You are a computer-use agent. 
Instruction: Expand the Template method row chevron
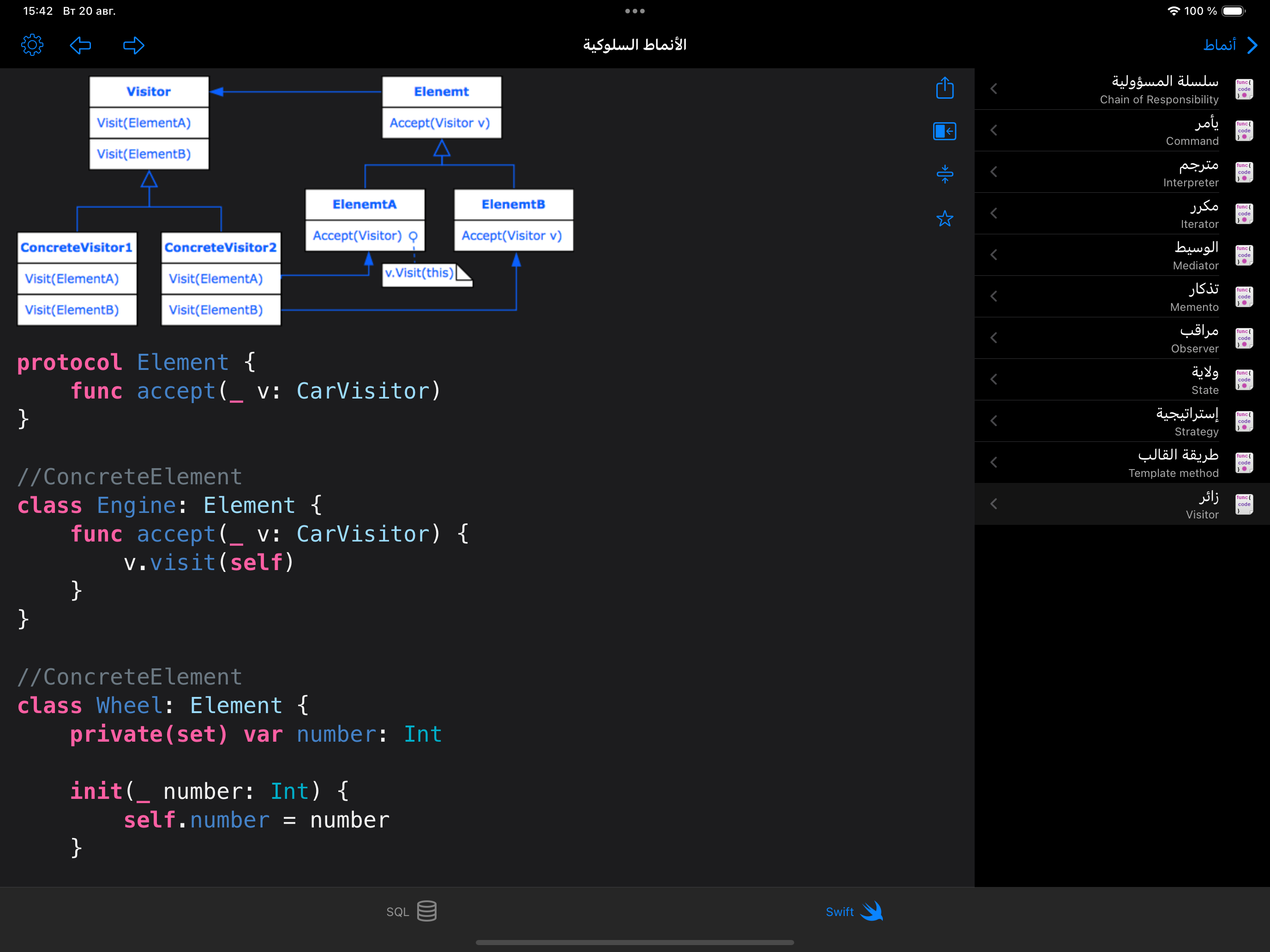994,463
